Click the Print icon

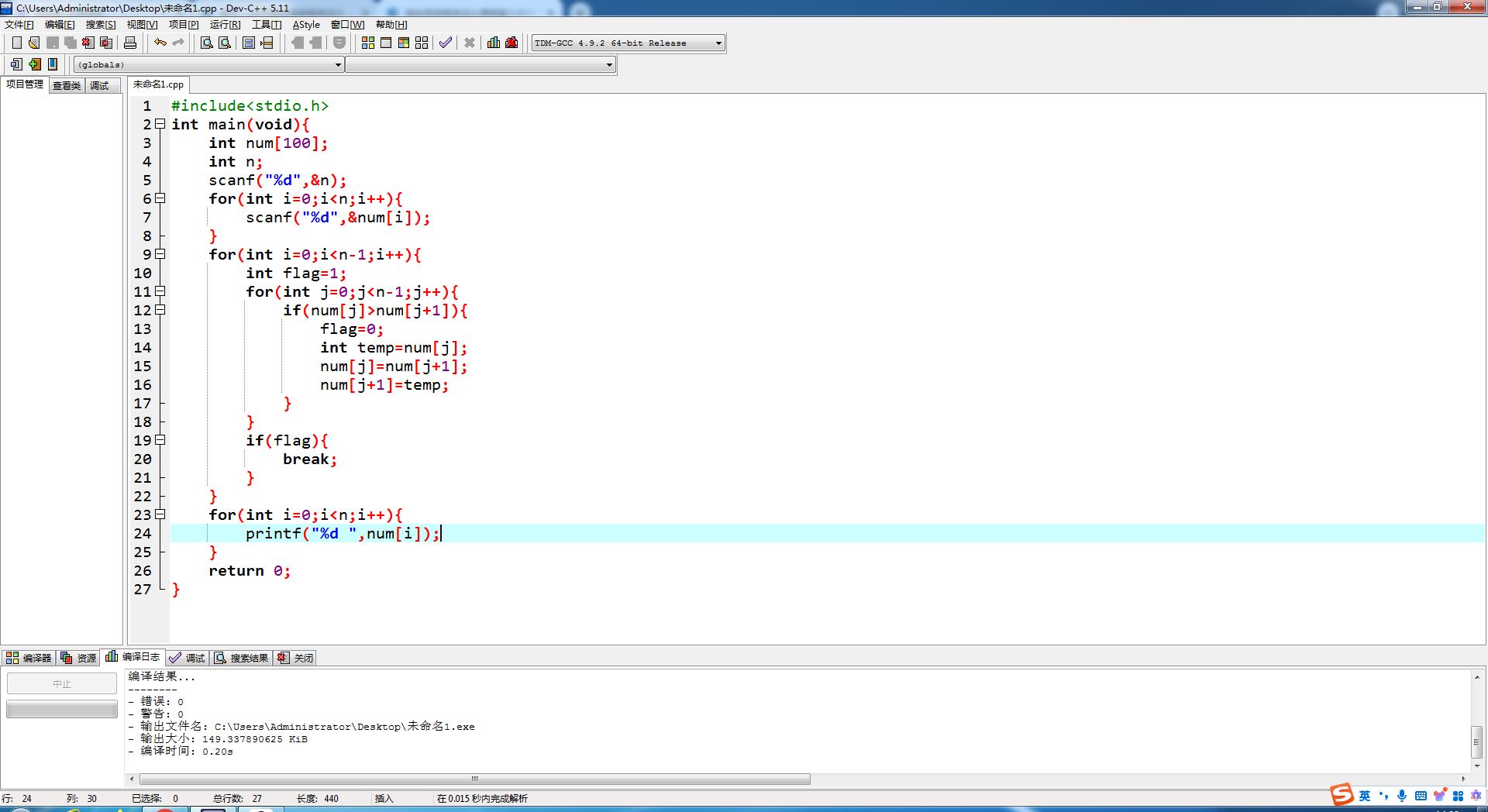tap(130, 43)
